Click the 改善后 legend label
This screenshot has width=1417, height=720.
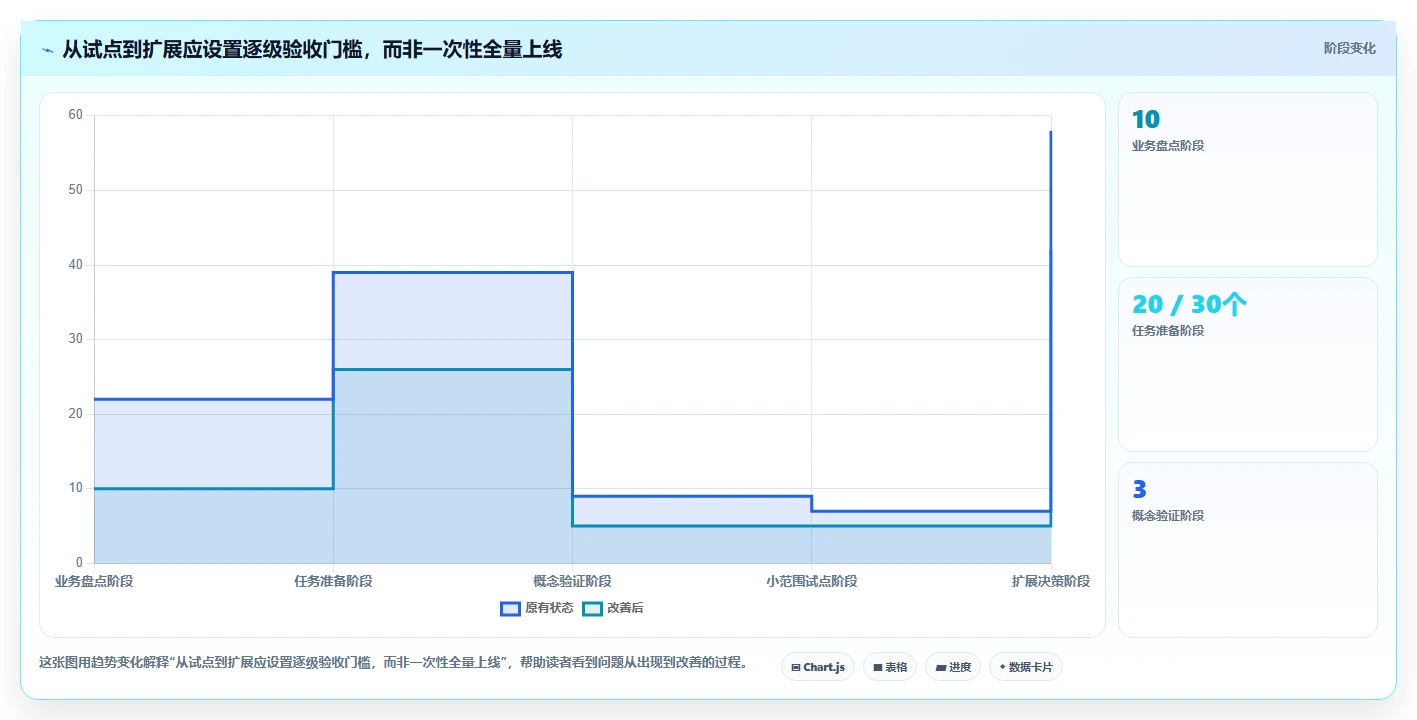coord(625,608)
